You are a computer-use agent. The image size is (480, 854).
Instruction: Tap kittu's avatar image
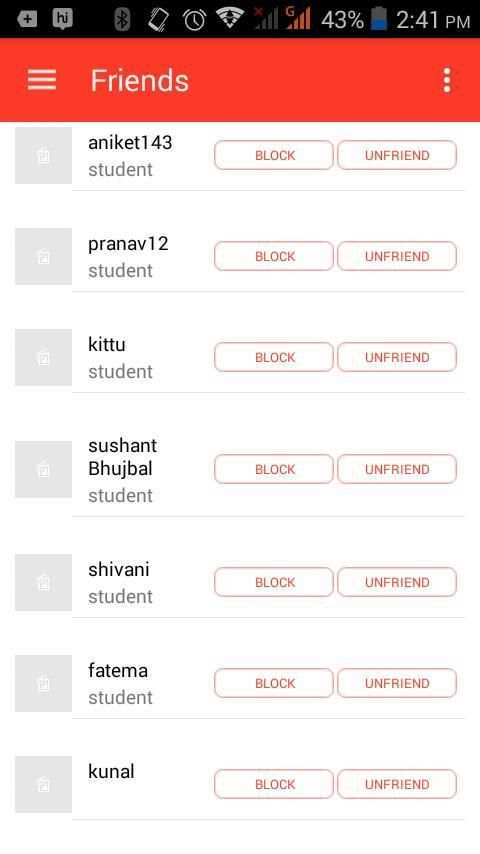click(x=43, y=357)
